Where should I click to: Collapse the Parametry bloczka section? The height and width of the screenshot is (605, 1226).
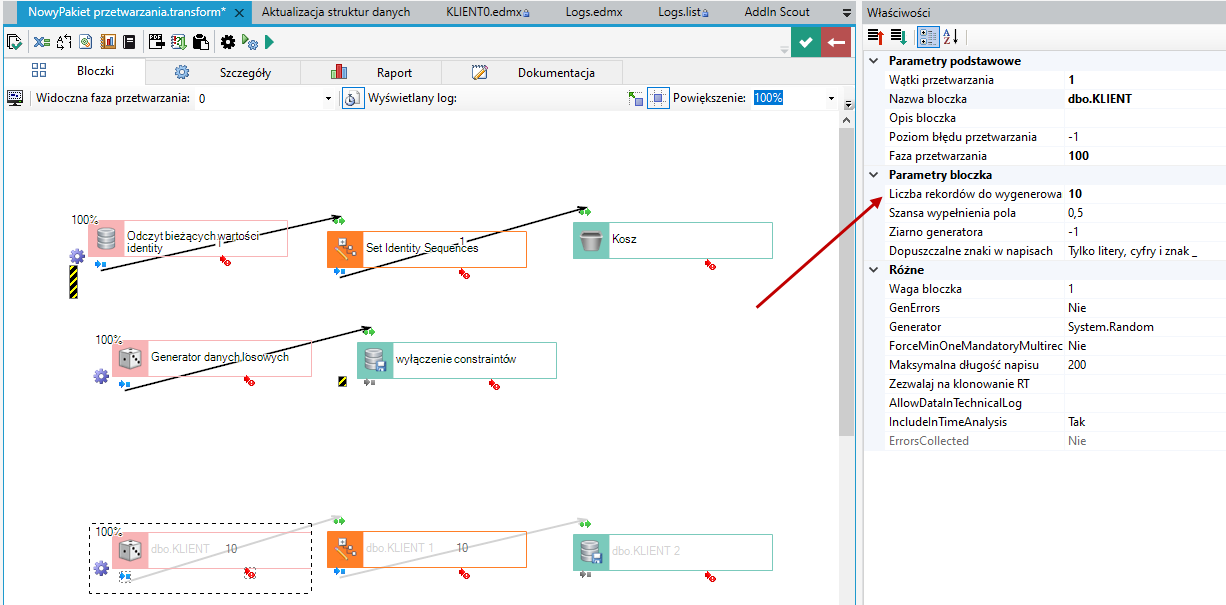pyautogui.click(x=875, y=175)
